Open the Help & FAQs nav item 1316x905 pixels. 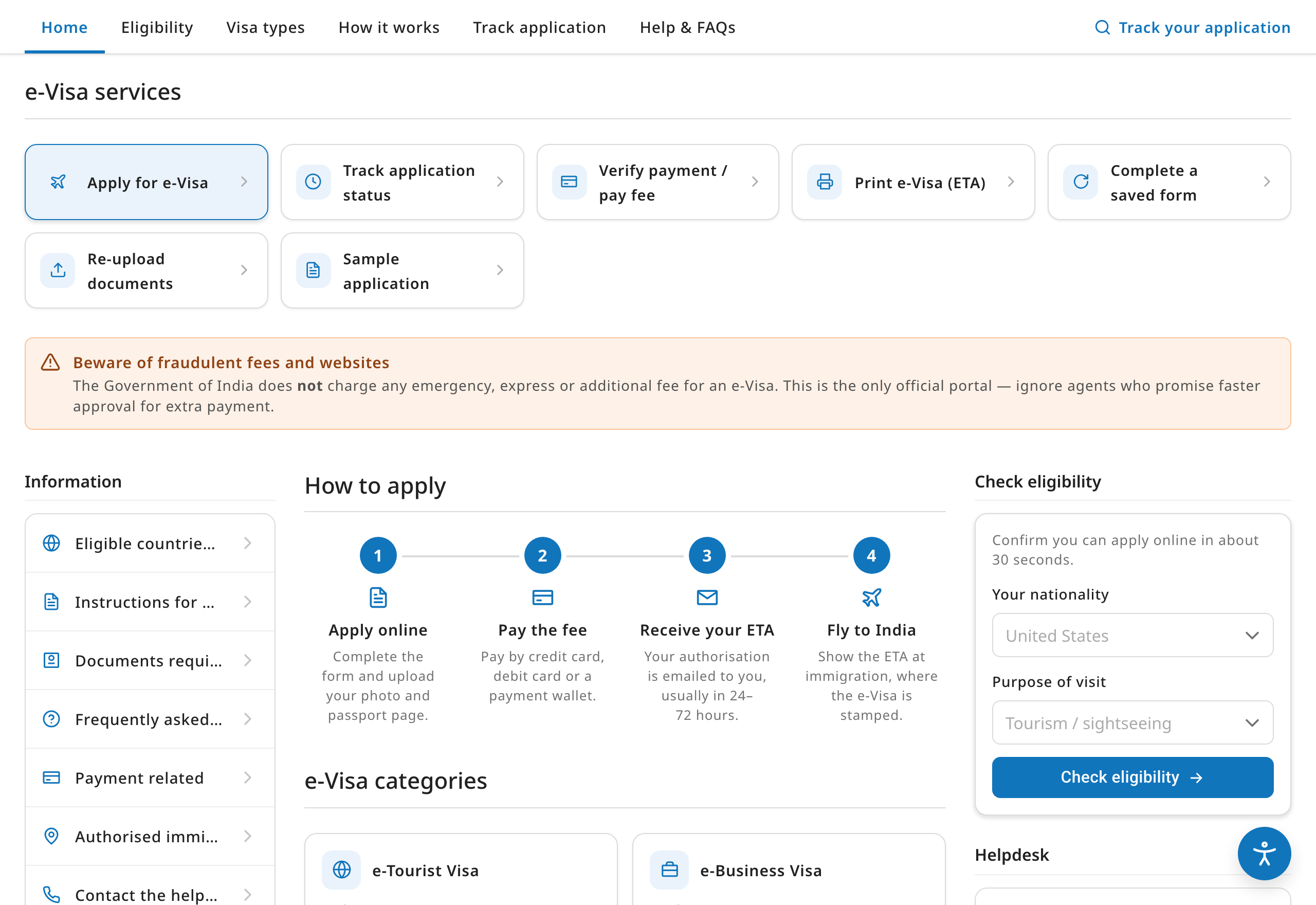tap(687, 27)
